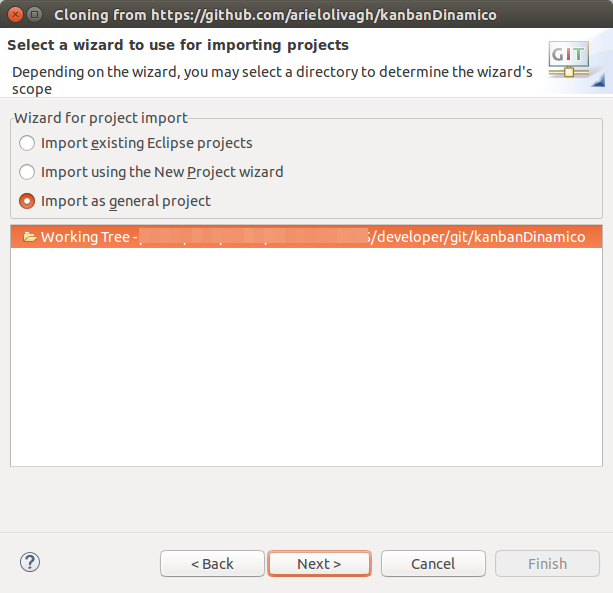Image resolution: width=613 pixels, height=593 pixels.
Task: Click the GIT wizard banner icon
Action: (x=569, y=59)
